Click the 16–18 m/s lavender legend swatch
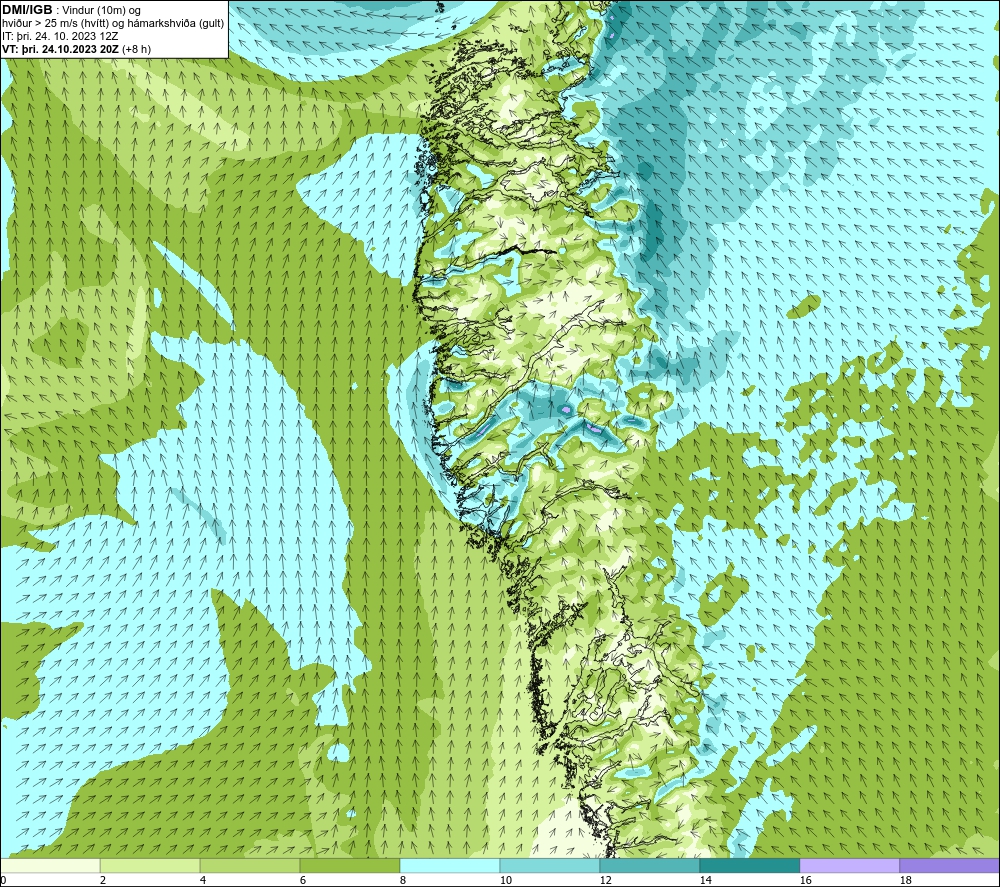 click(849, 865)
